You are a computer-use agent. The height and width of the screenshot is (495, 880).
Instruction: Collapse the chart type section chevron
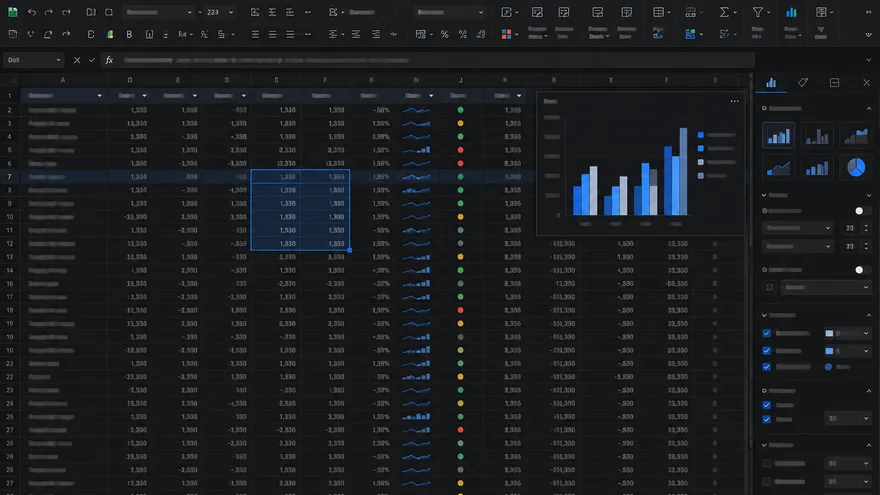point(869,108)
